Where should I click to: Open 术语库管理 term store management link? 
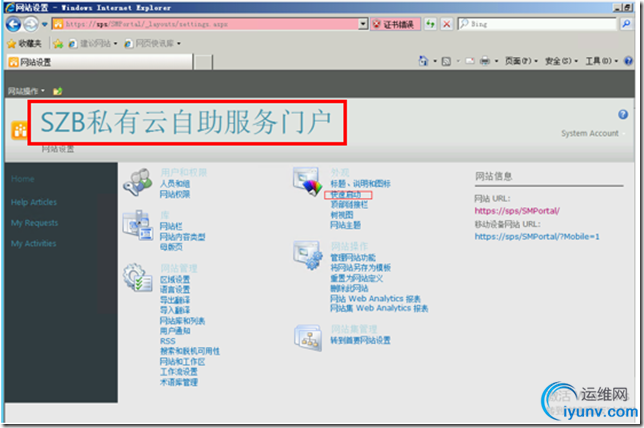179,382
